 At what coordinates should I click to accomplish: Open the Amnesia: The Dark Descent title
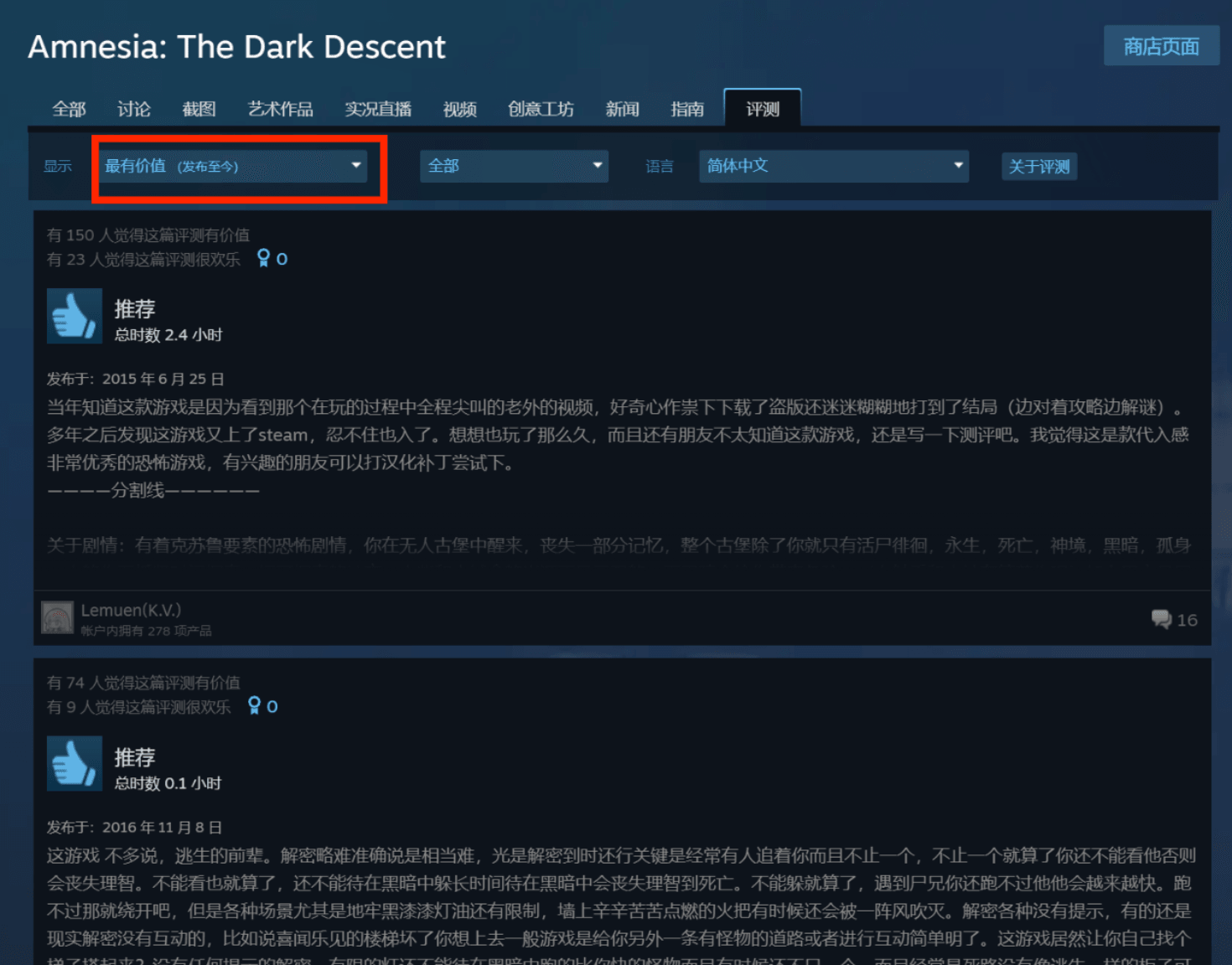click(237, 47)
